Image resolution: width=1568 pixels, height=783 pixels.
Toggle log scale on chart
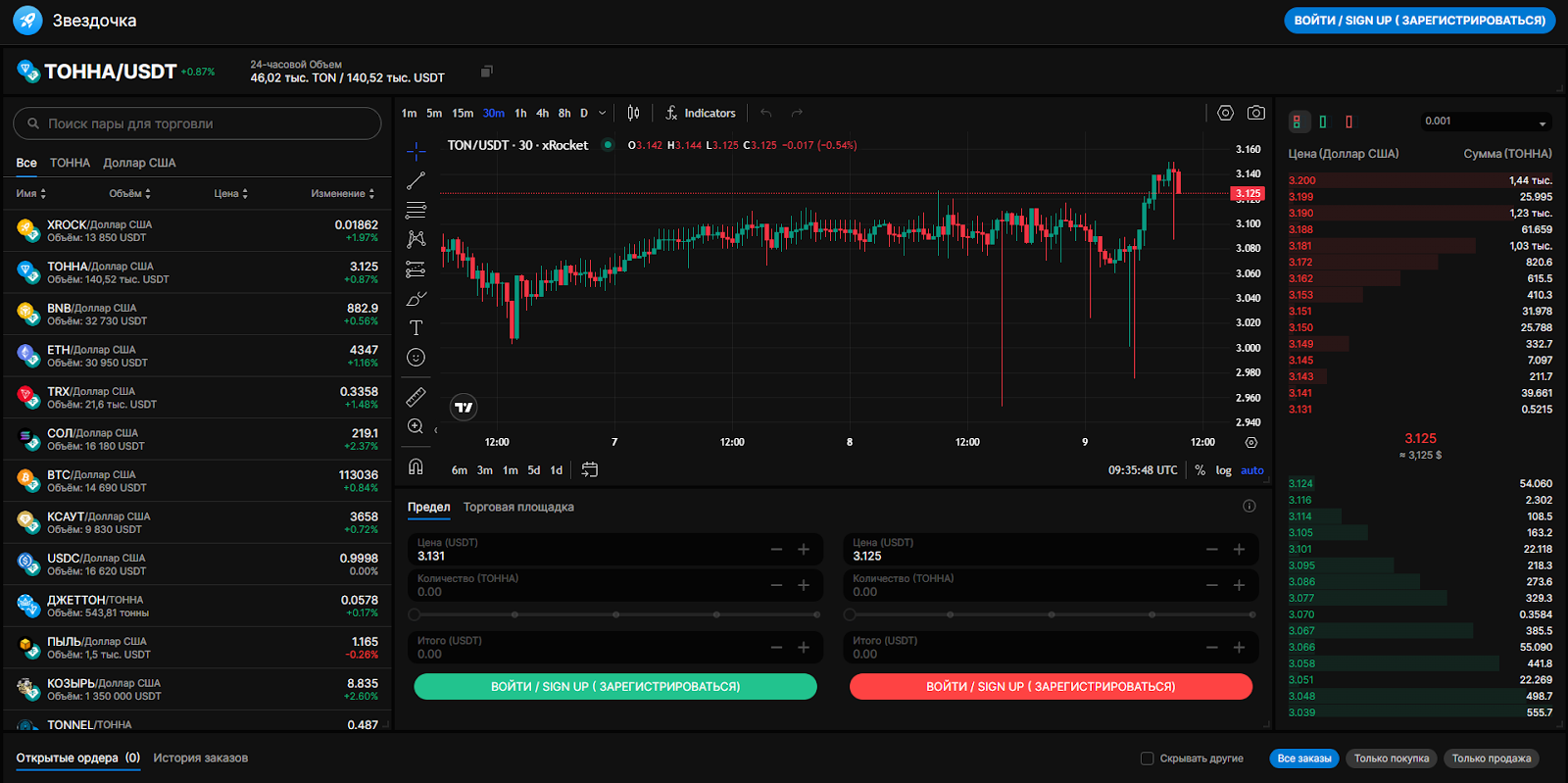point(1223,470)
